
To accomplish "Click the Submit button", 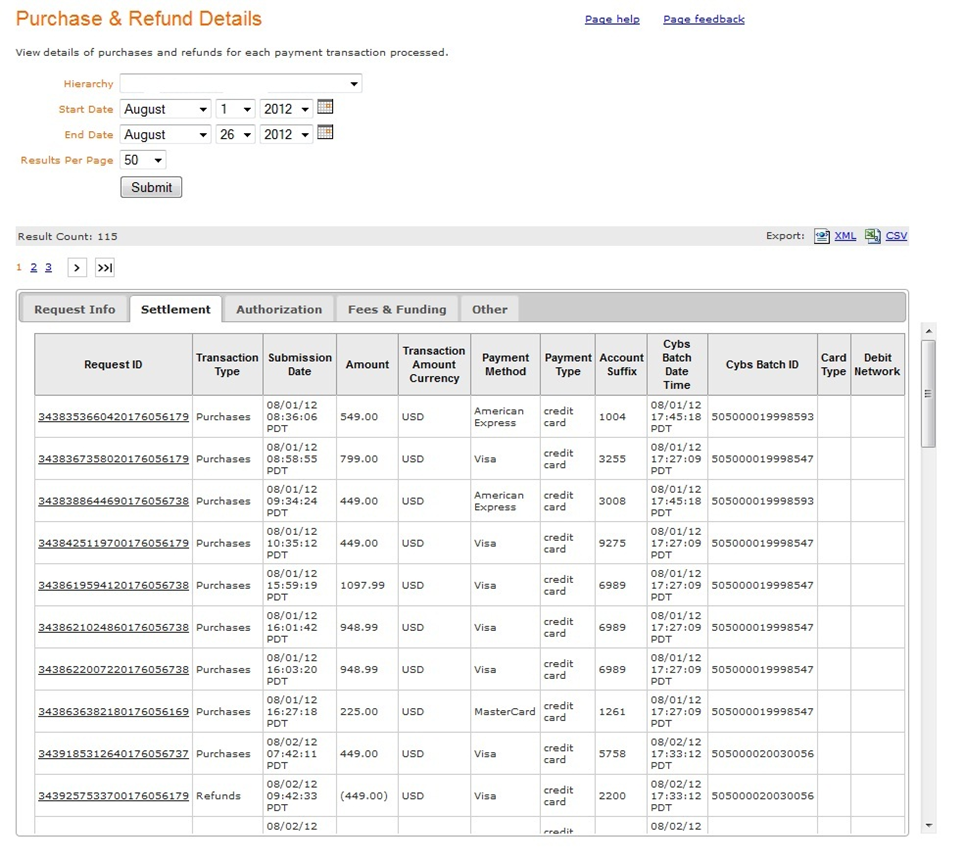I will tap(151, 187).
